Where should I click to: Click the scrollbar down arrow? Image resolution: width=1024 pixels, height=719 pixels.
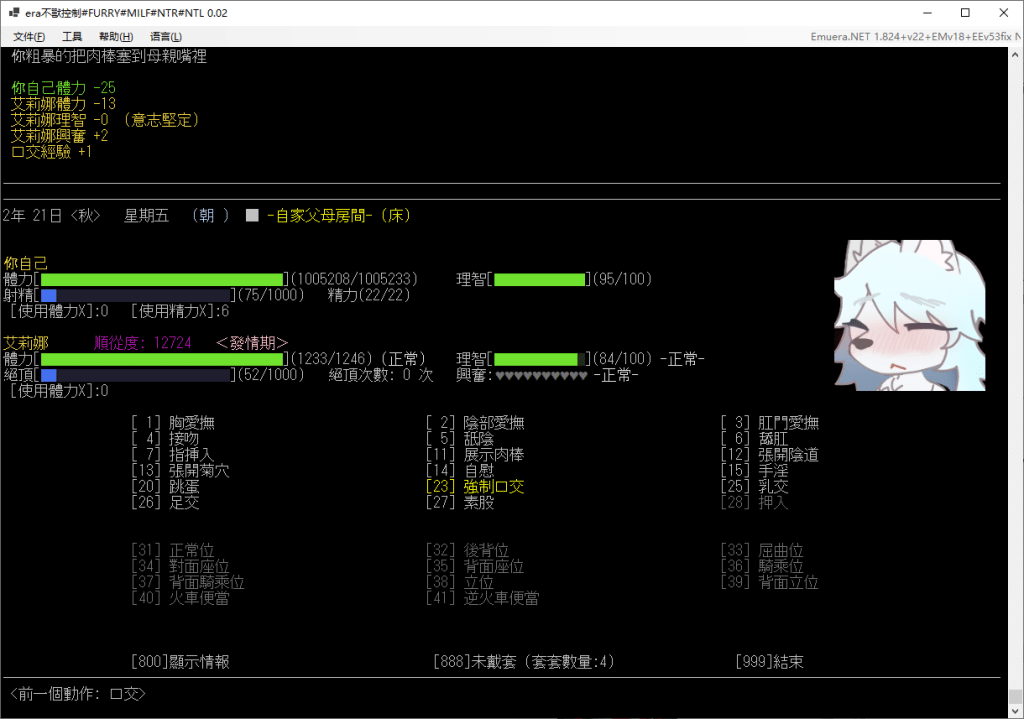pyautogui.click(x=1015, y=711)
